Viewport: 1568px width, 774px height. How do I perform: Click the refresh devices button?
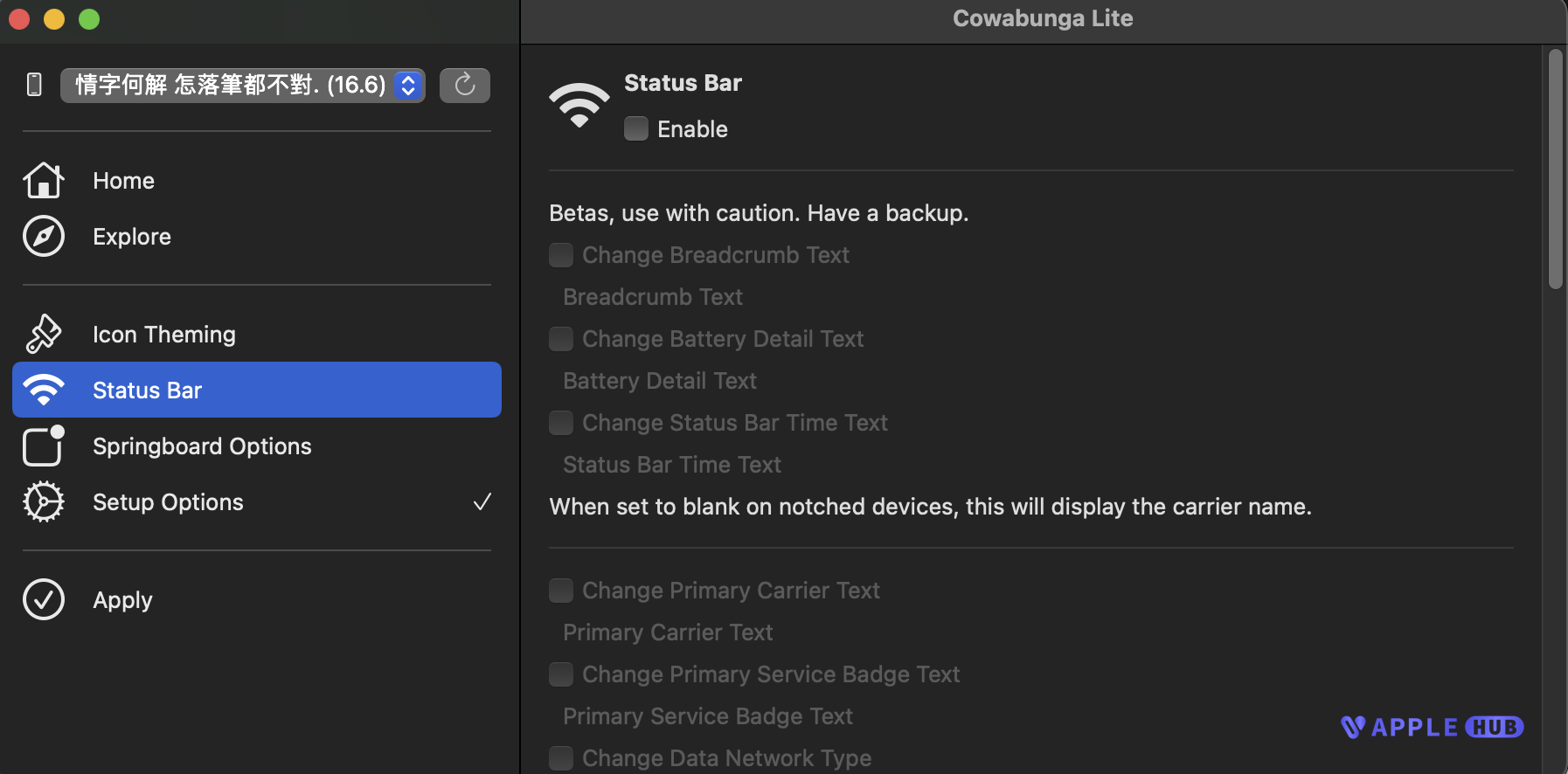464,85
